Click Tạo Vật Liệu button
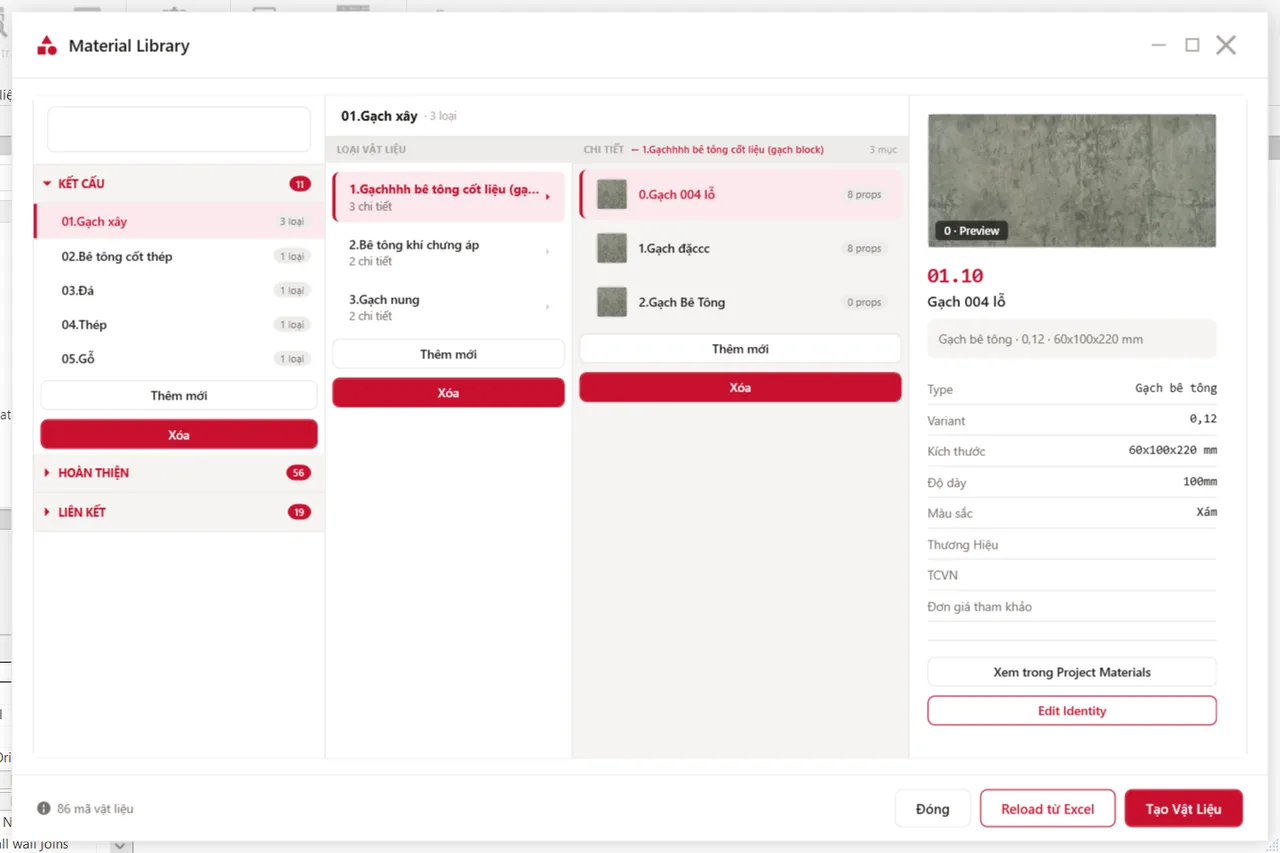Image resolution: width=1280 pixels, height=853 pixels. [x=1184, y=809]
